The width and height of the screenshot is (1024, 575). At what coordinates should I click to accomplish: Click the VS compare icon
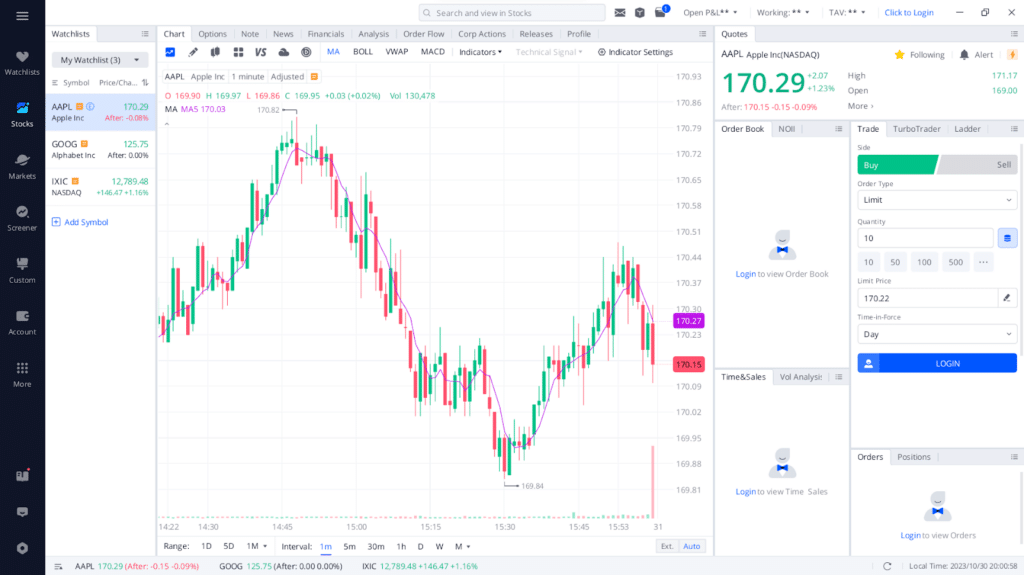261,52
